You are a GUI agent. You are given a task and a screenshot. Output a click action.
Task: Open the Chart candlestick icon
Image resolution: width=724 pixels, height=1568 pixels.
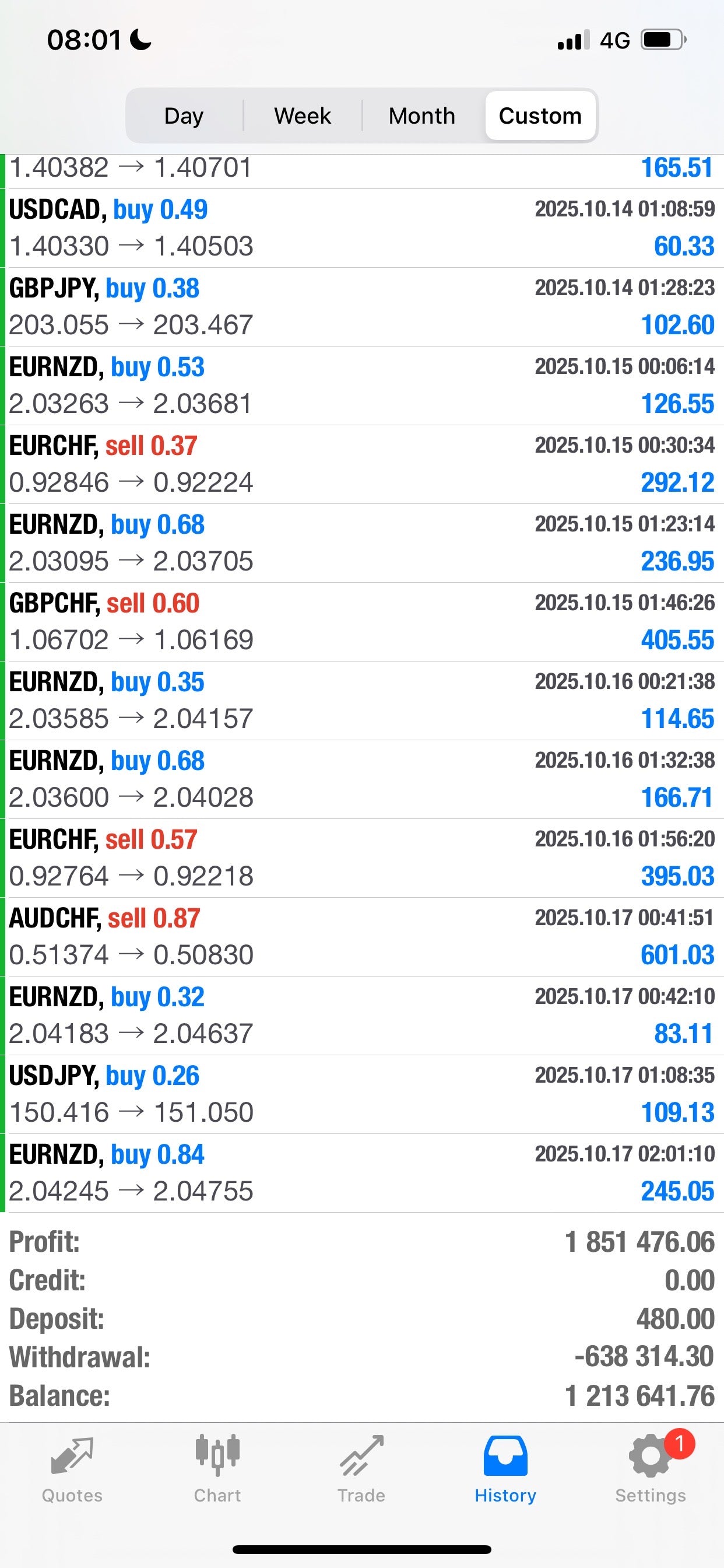tap(217, 1455)
